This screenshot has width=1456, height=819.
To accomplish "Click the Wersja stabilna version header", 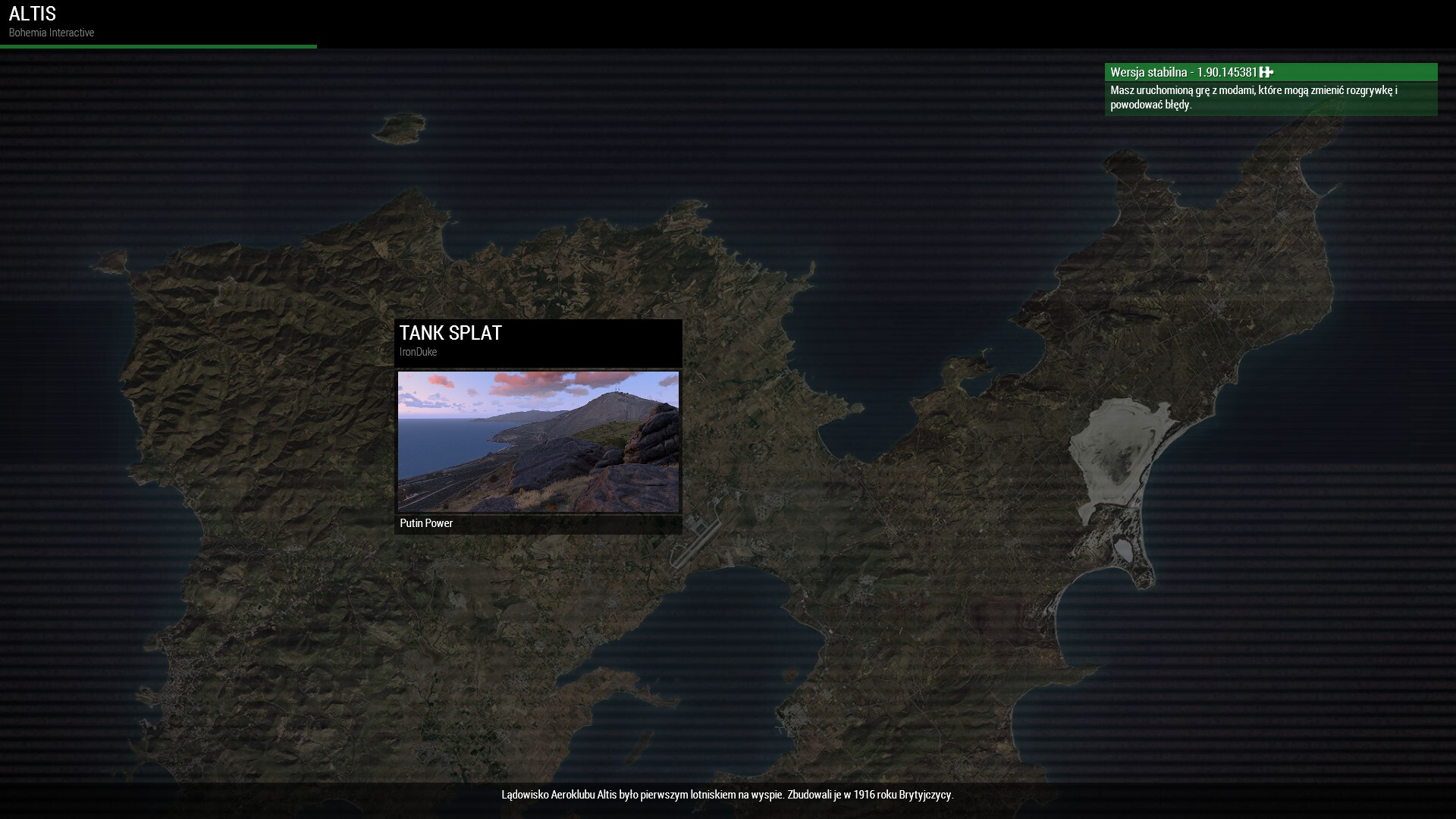I will (1148, 72).
